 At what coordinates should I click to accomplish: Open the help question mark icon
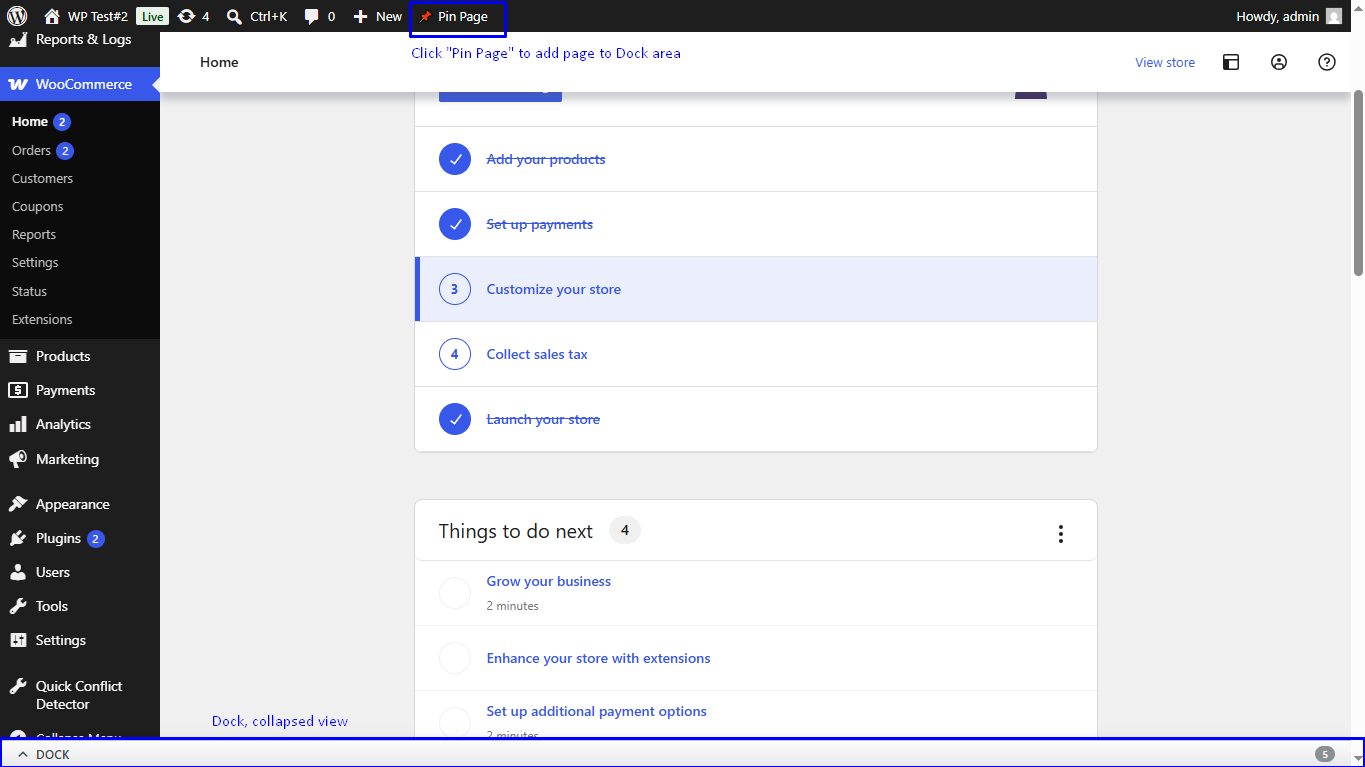point(1327,62)
